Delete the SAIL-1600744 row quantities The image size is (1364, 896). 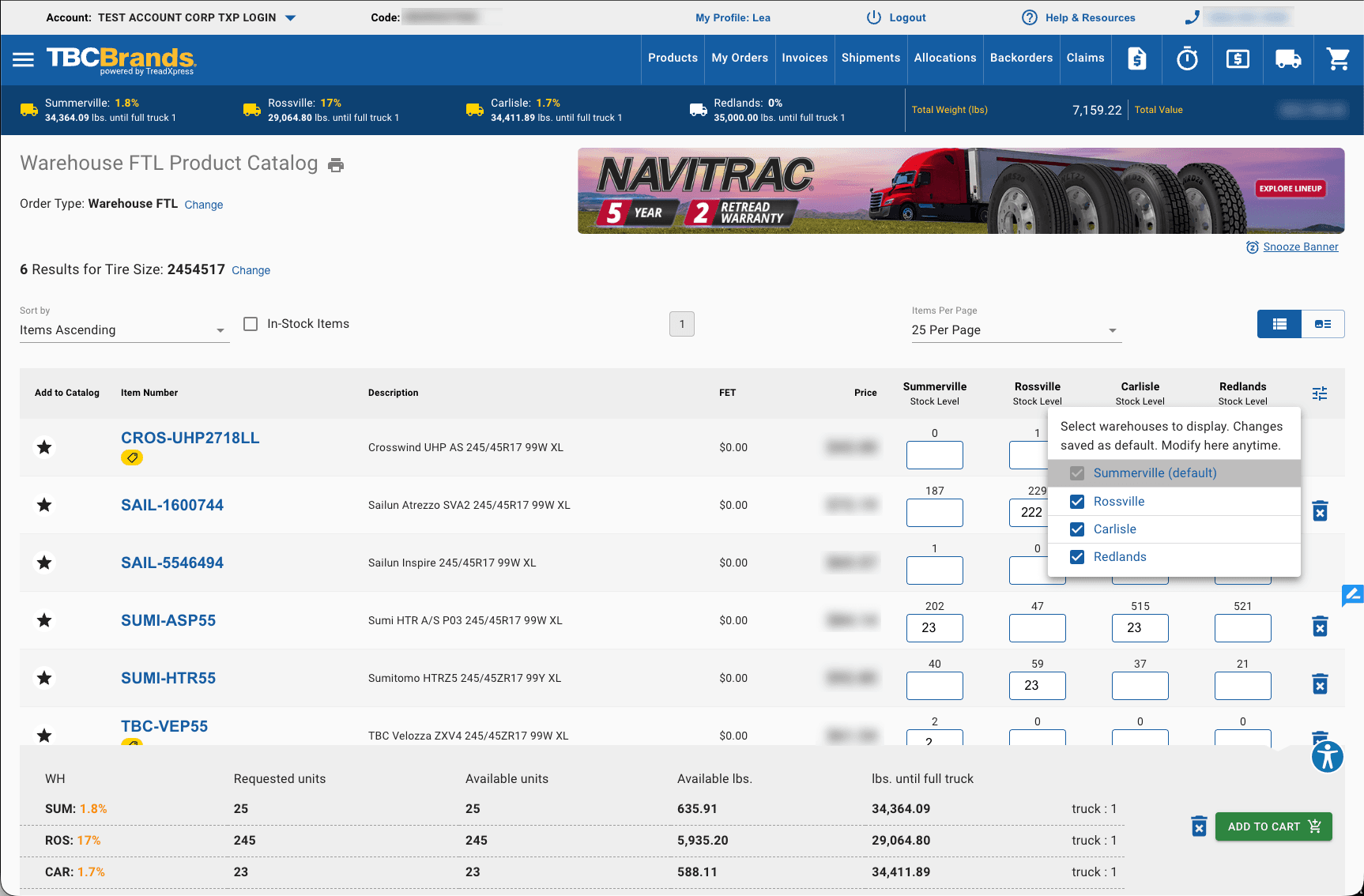click(x=1320, y=511)
